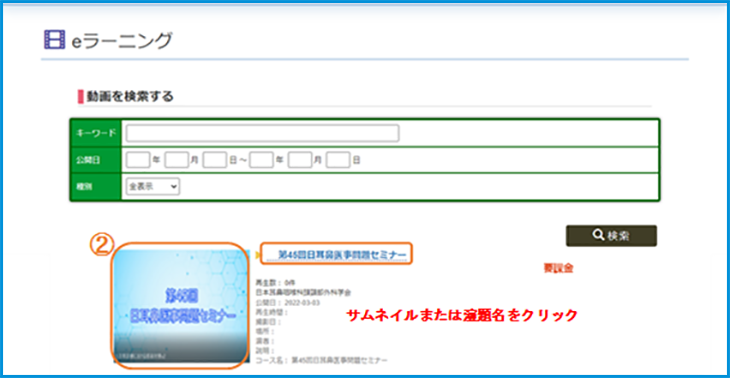Image resolution: width=730 pixels, height=378 pixels.
Task: Click the green キーワード row label
Action: tap(95, 133)
